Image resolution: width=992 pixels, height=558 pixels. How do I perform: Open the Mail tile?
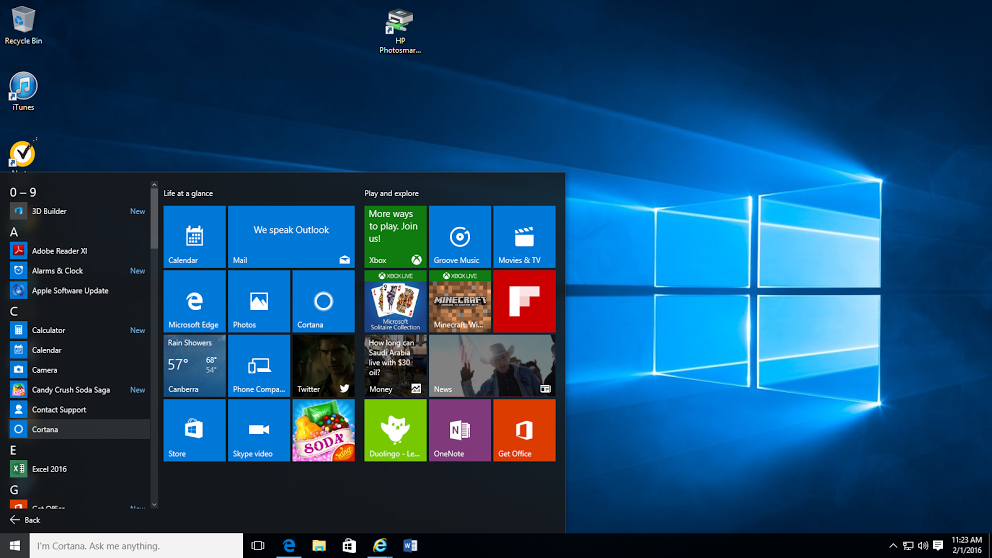(x=291, y=237)
